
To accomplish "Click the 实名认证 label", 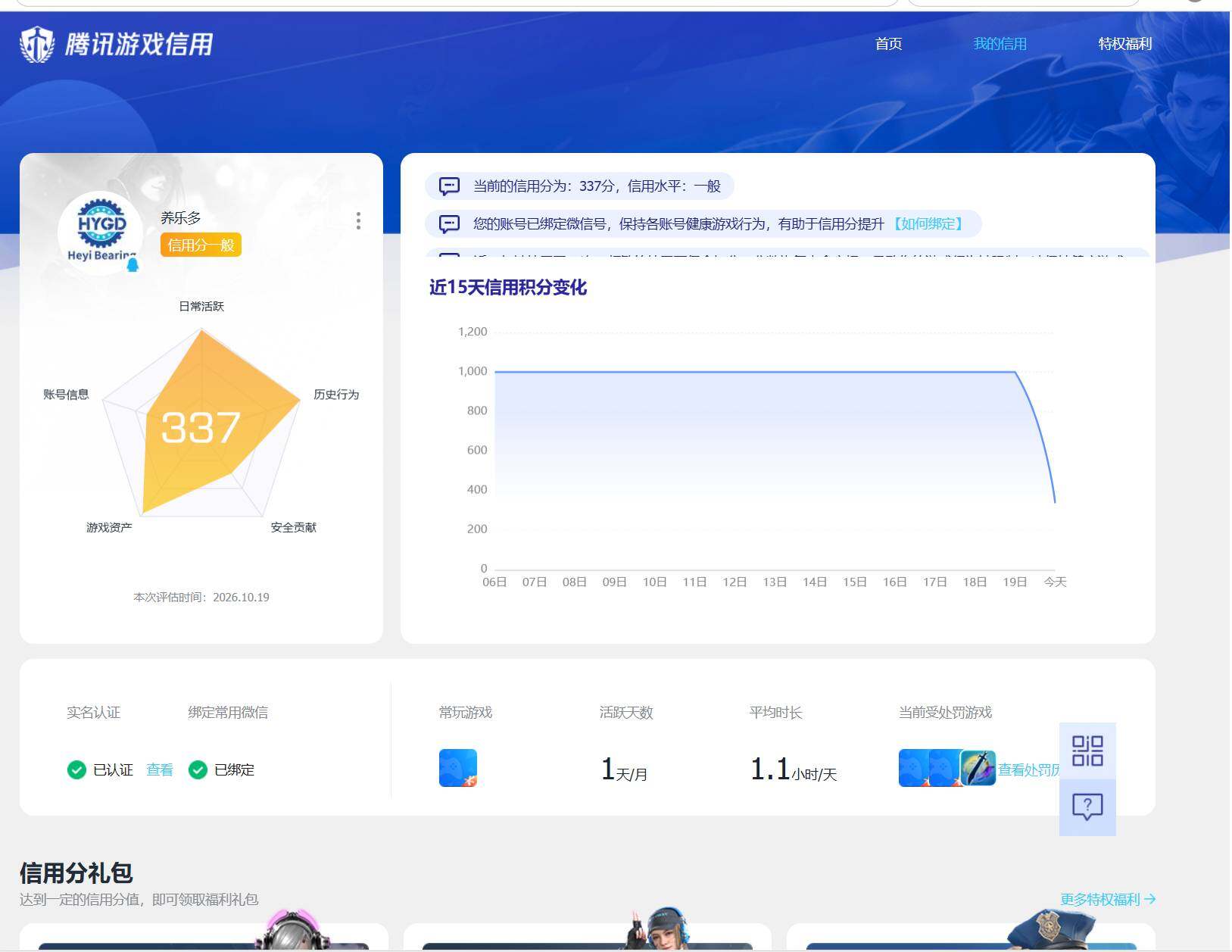I will point(94,713).
